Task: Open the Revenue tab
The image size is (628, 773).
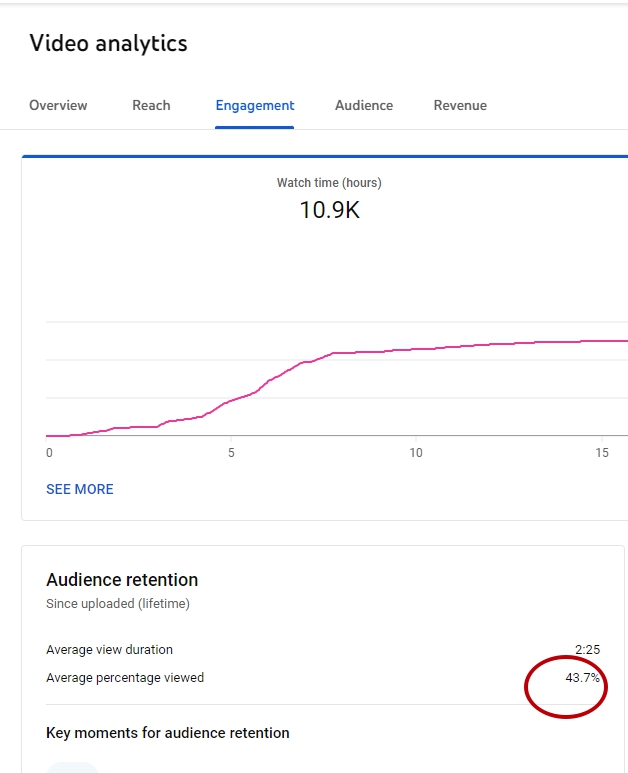Action: coord(460,105)
